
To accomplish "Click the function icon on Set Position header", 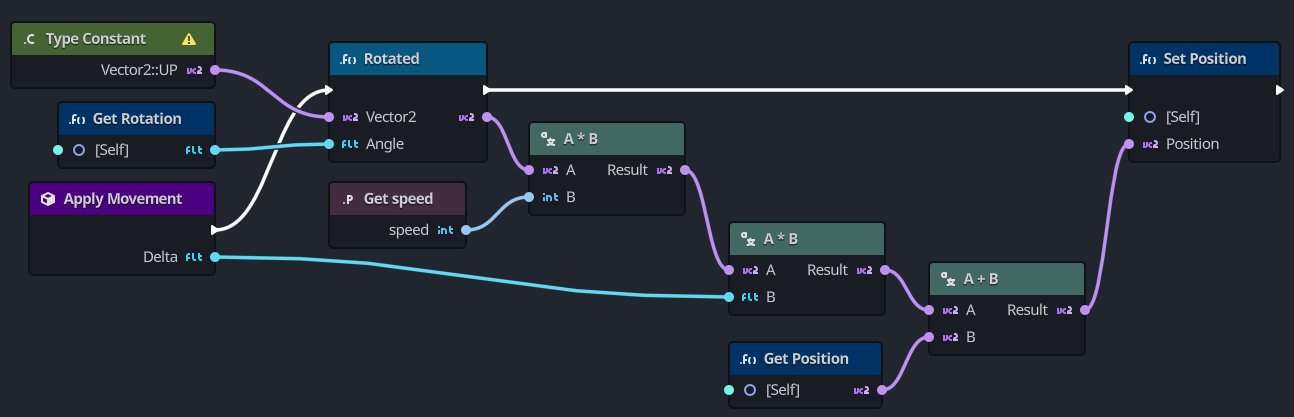I will pos(1148,59).
